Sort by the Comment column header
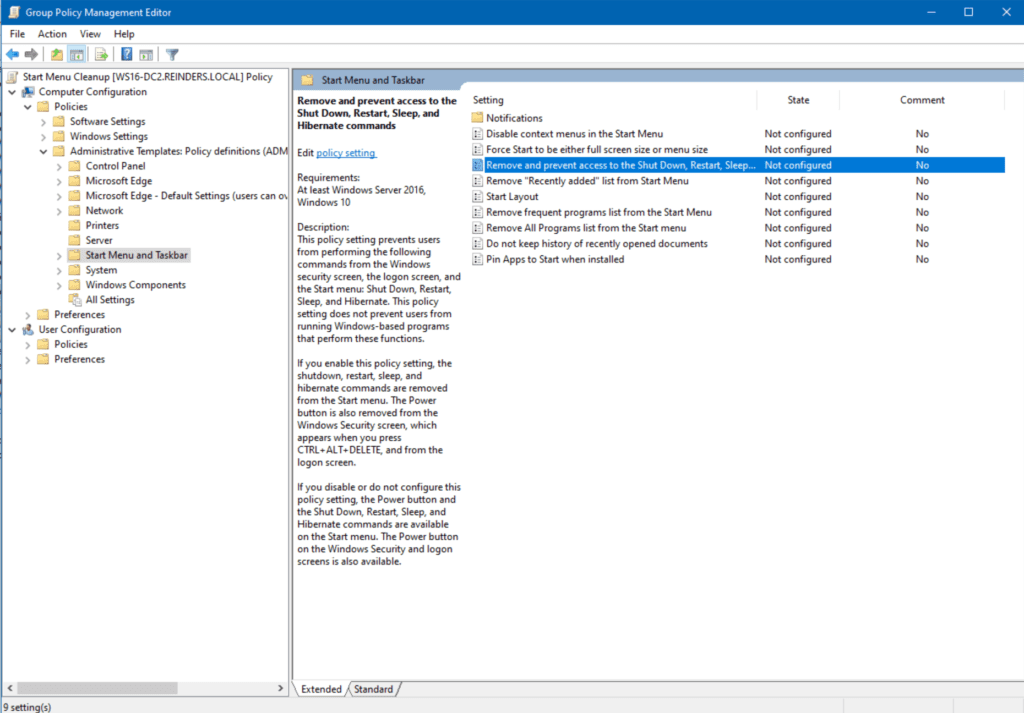 [922, 100]
